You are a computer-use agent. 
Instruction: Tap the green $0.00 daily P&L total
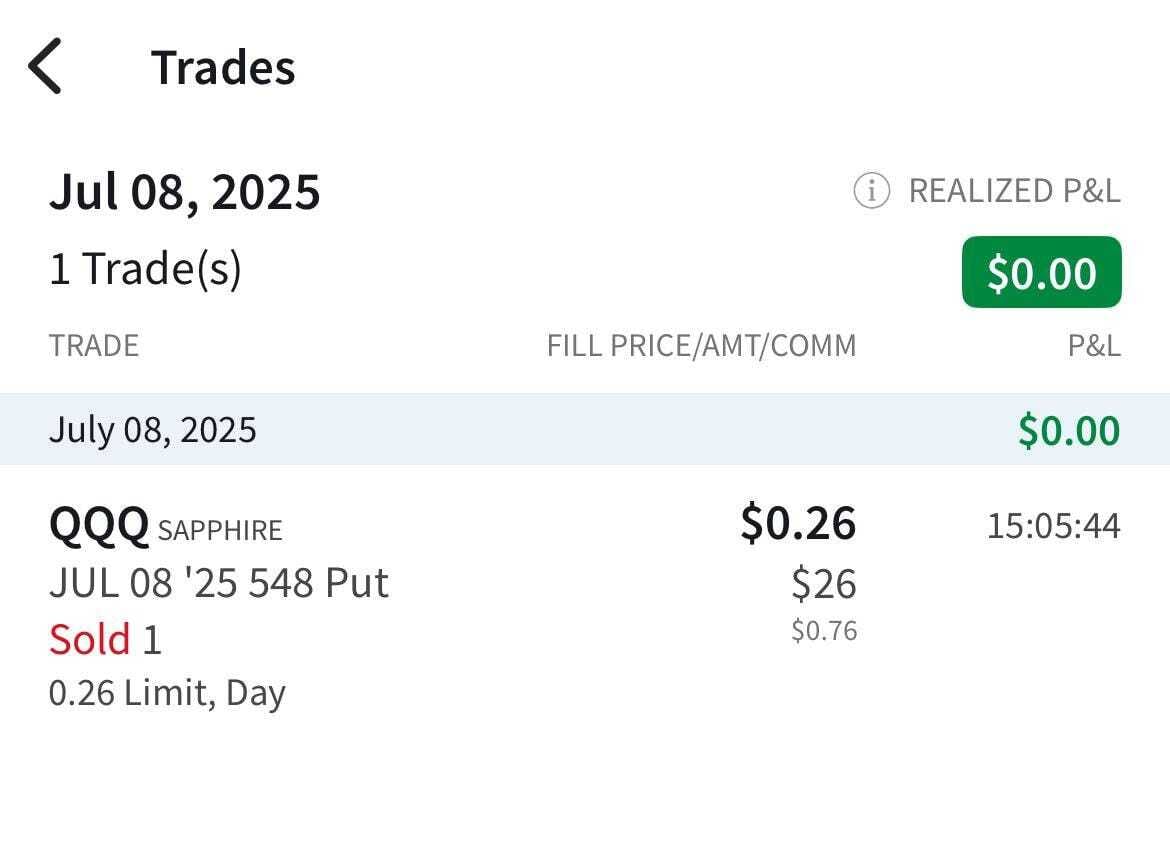point(1069,430)
